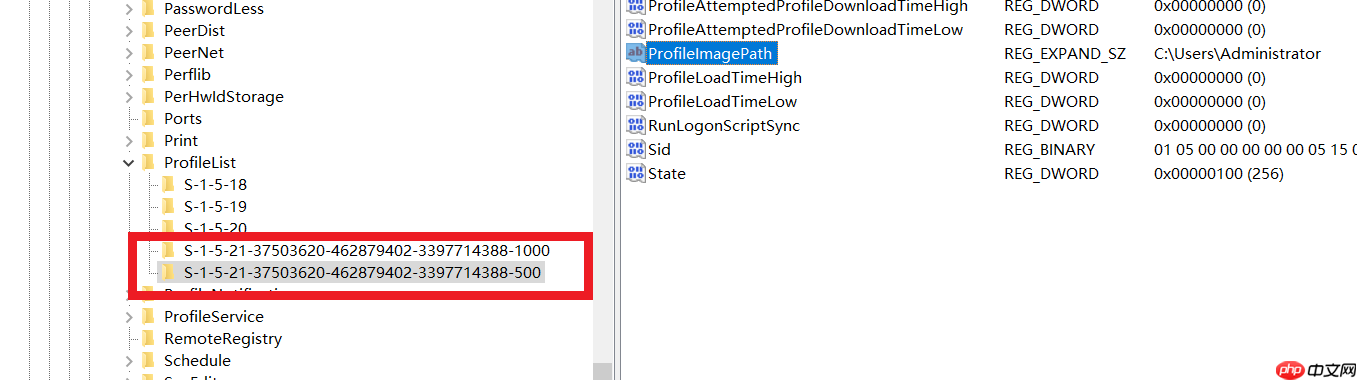Image resolution: width=1357 pixels, height=380 pixels.
Task: Click the Sid binary data 01 05 00 00
Action: coord(1255,149)
